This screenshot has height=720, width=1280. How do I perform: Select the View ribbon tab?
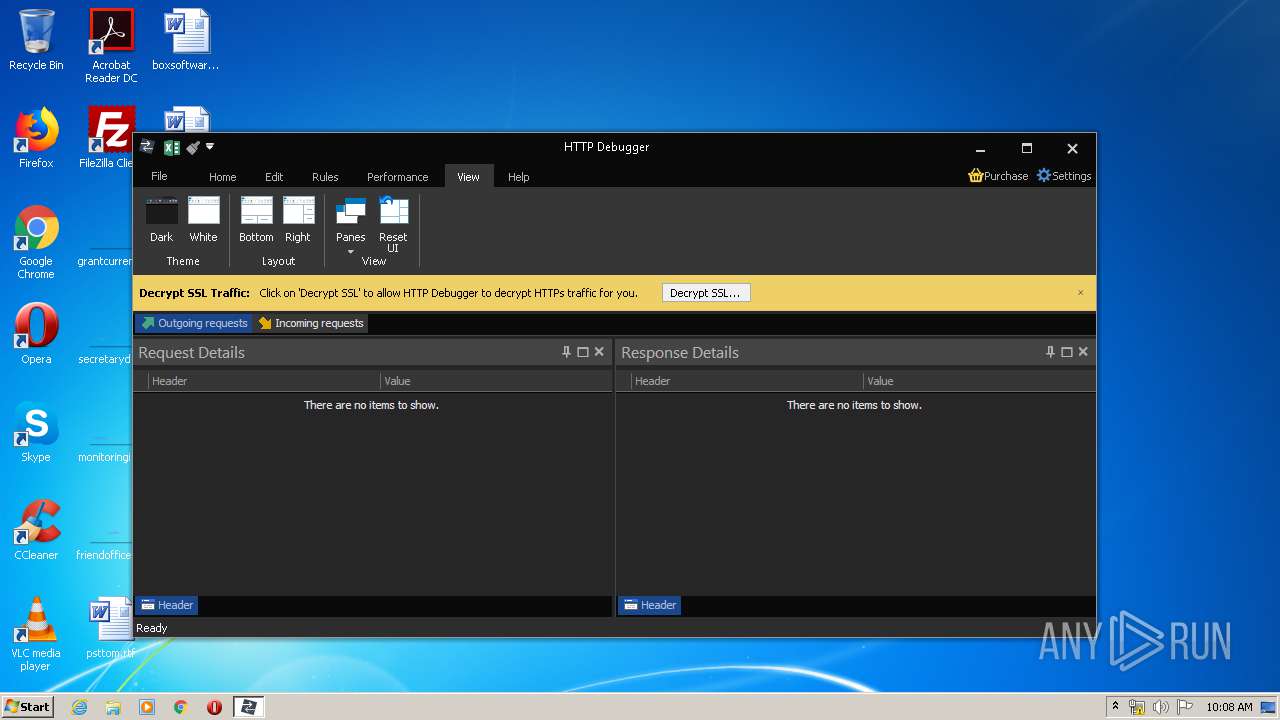(x=468, y=177)
